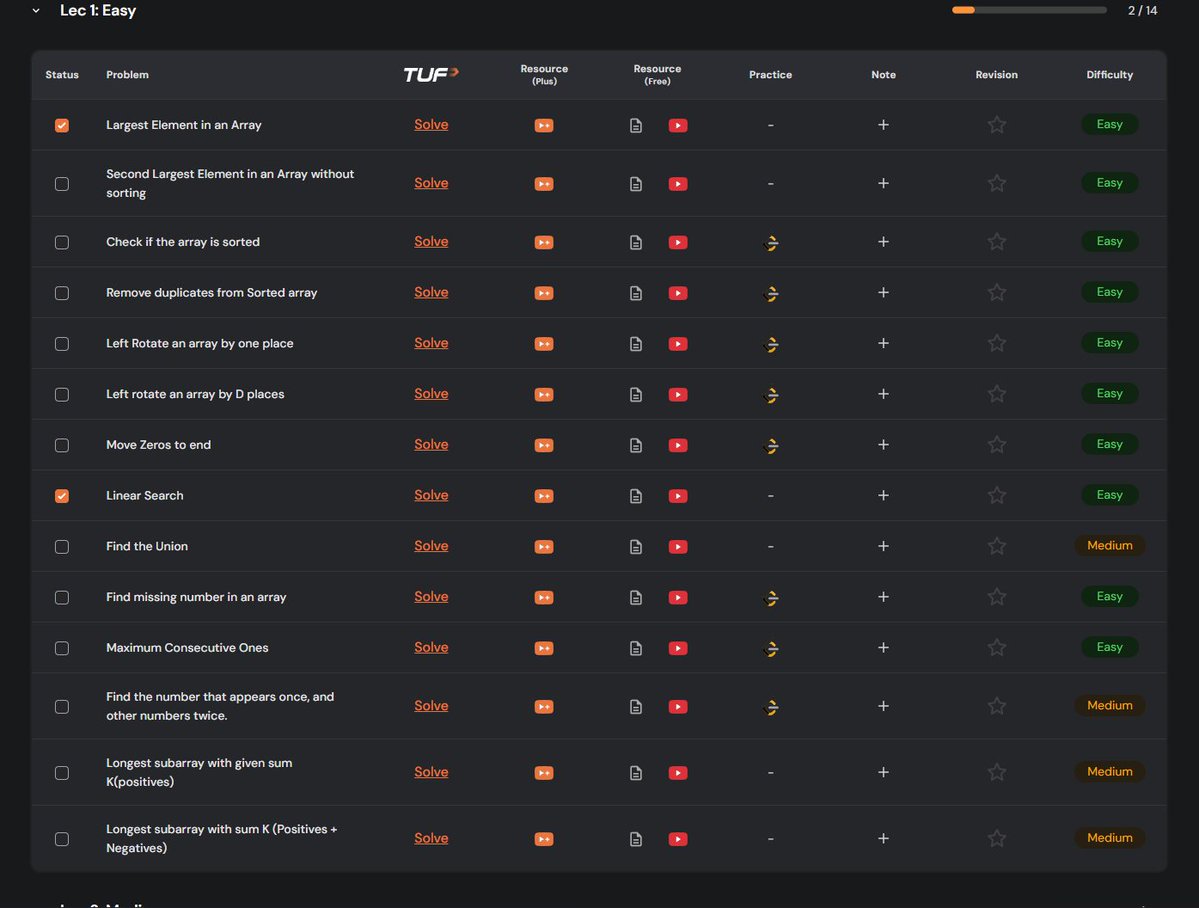Click the Revision column header
The image size is (1199, 908).
(996, 75)
